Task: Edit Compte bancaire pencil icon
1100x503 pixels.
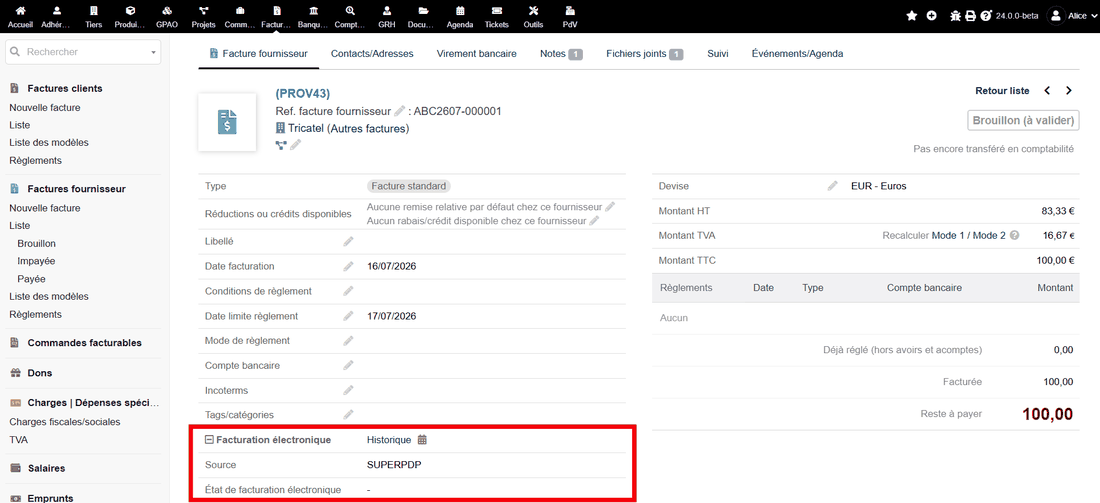Action: click(348, 365)
